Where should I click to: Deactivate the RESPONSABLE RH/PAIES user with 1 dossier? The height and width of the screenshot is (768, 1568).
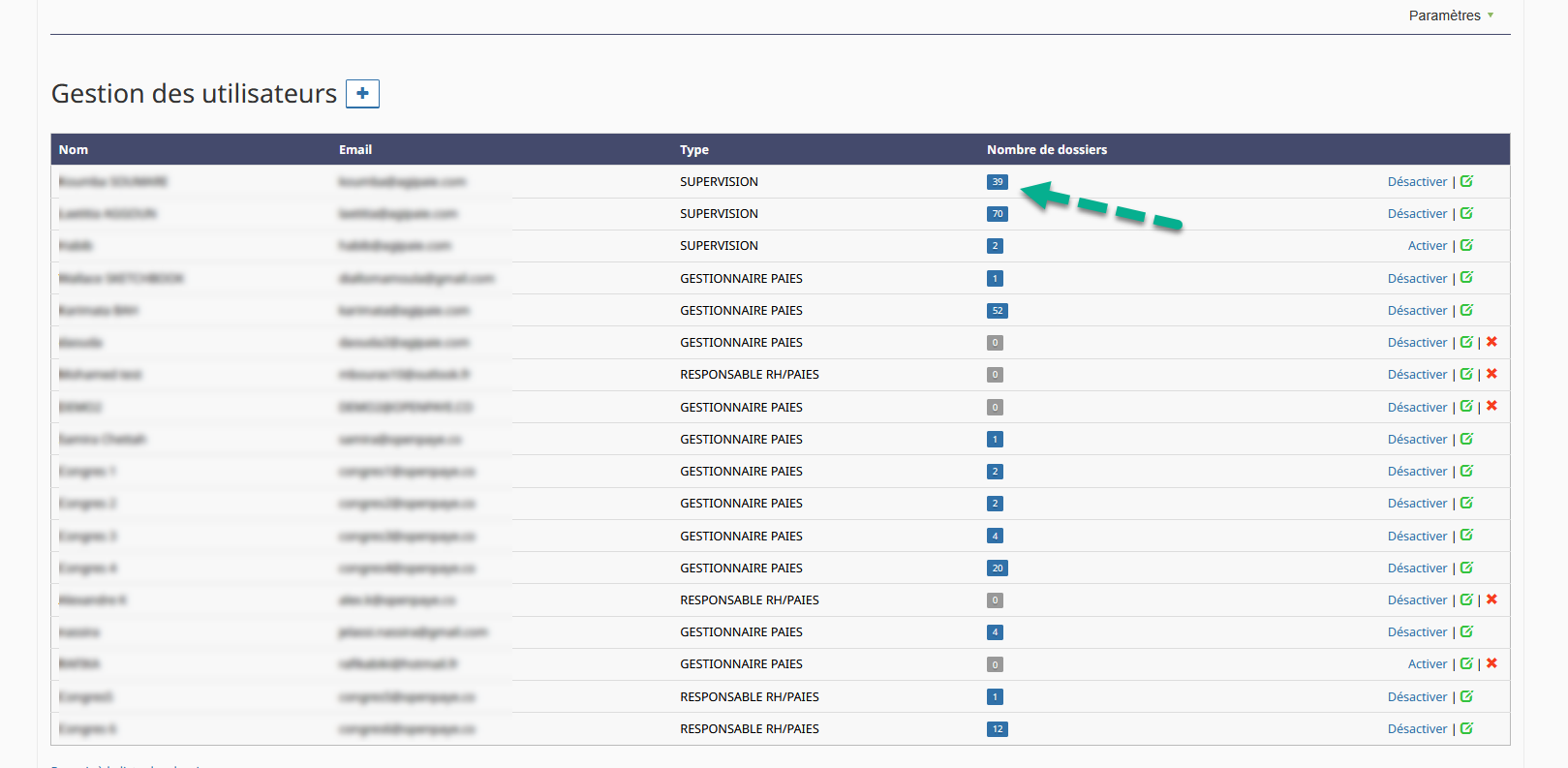point(1417,697)
